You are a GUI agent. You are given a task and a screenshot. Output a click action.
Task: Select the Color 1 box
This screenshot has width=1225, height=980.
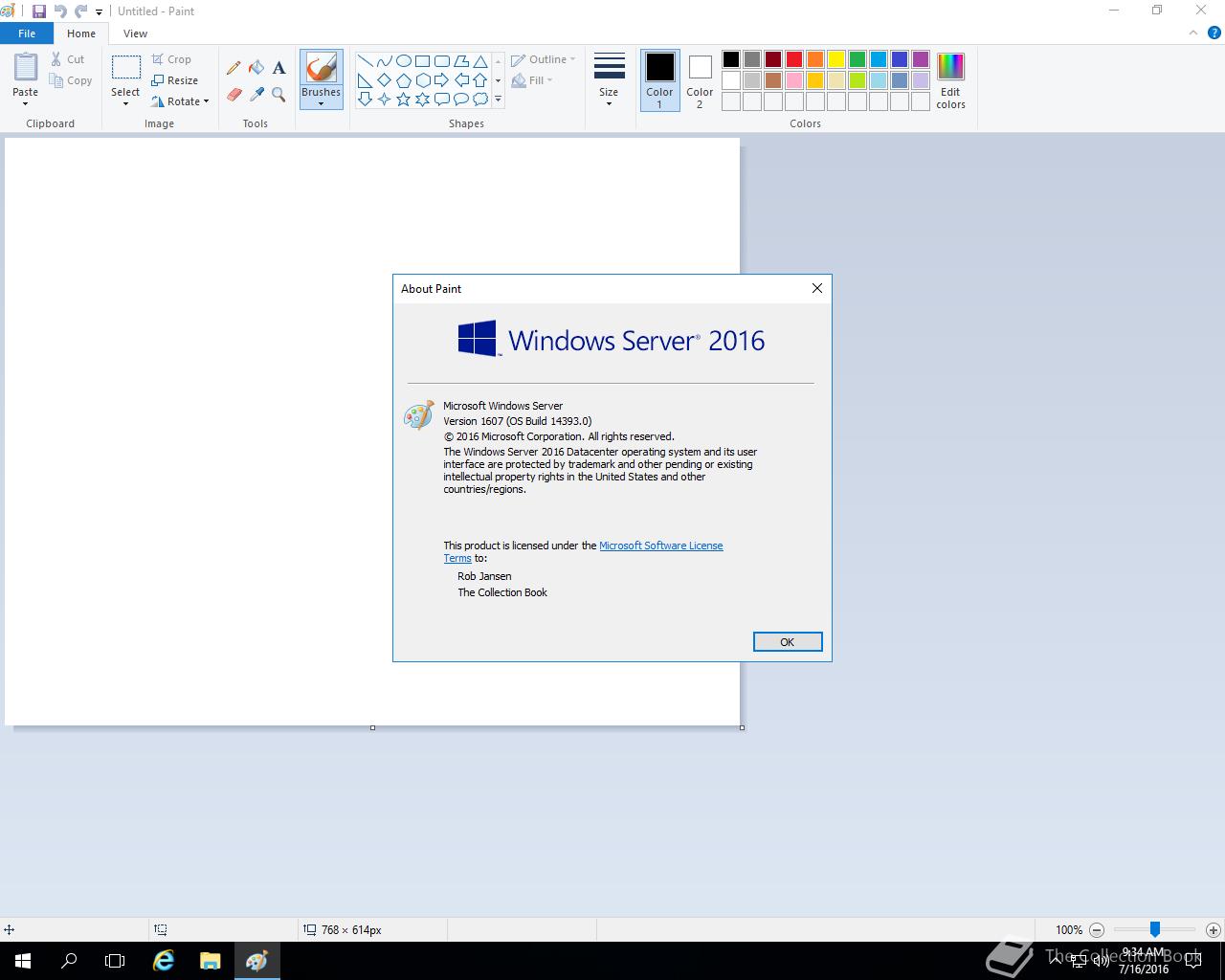(659, 80)
